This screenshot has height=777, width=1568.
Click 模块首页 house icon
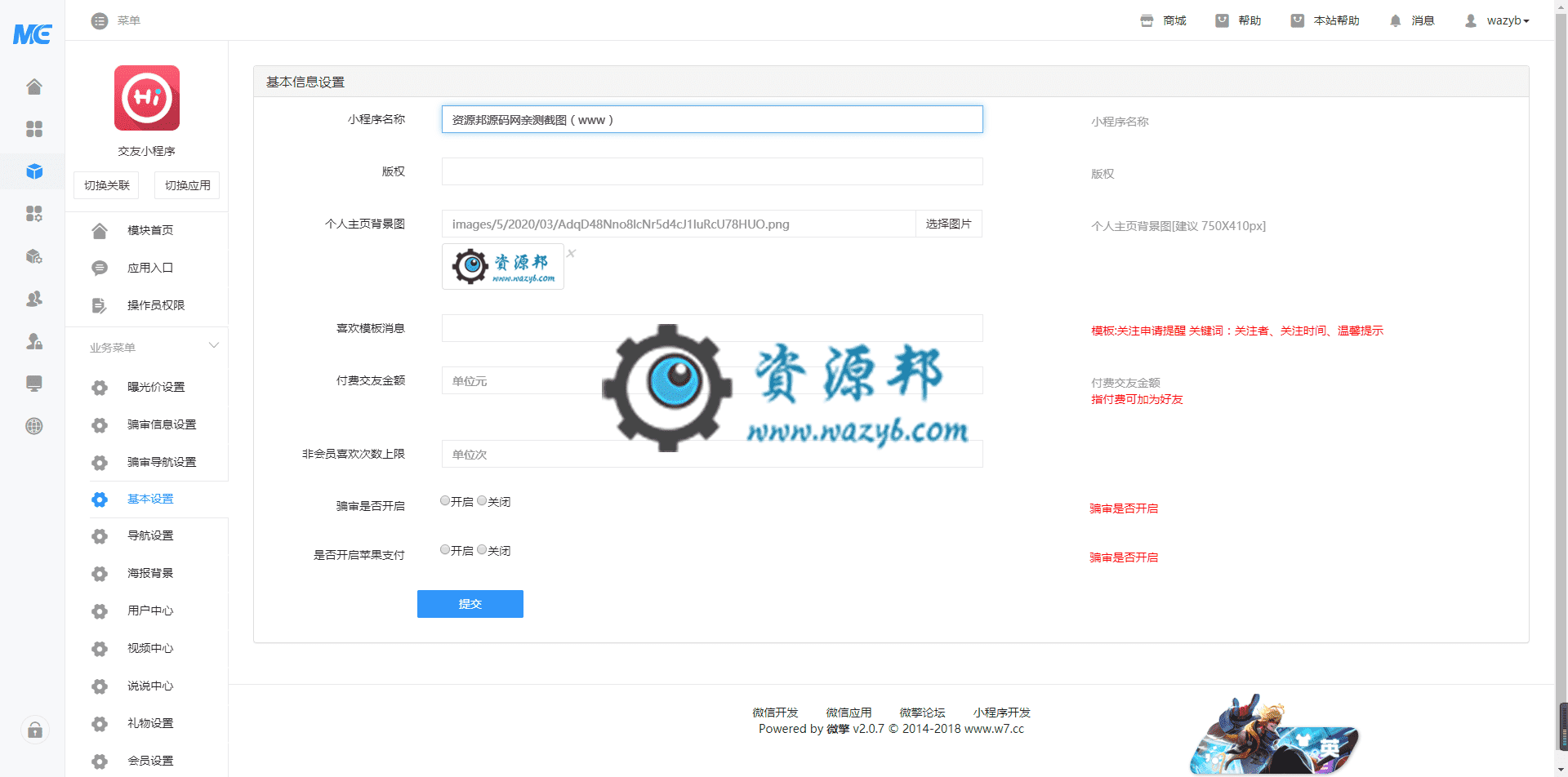click(100, 231)
